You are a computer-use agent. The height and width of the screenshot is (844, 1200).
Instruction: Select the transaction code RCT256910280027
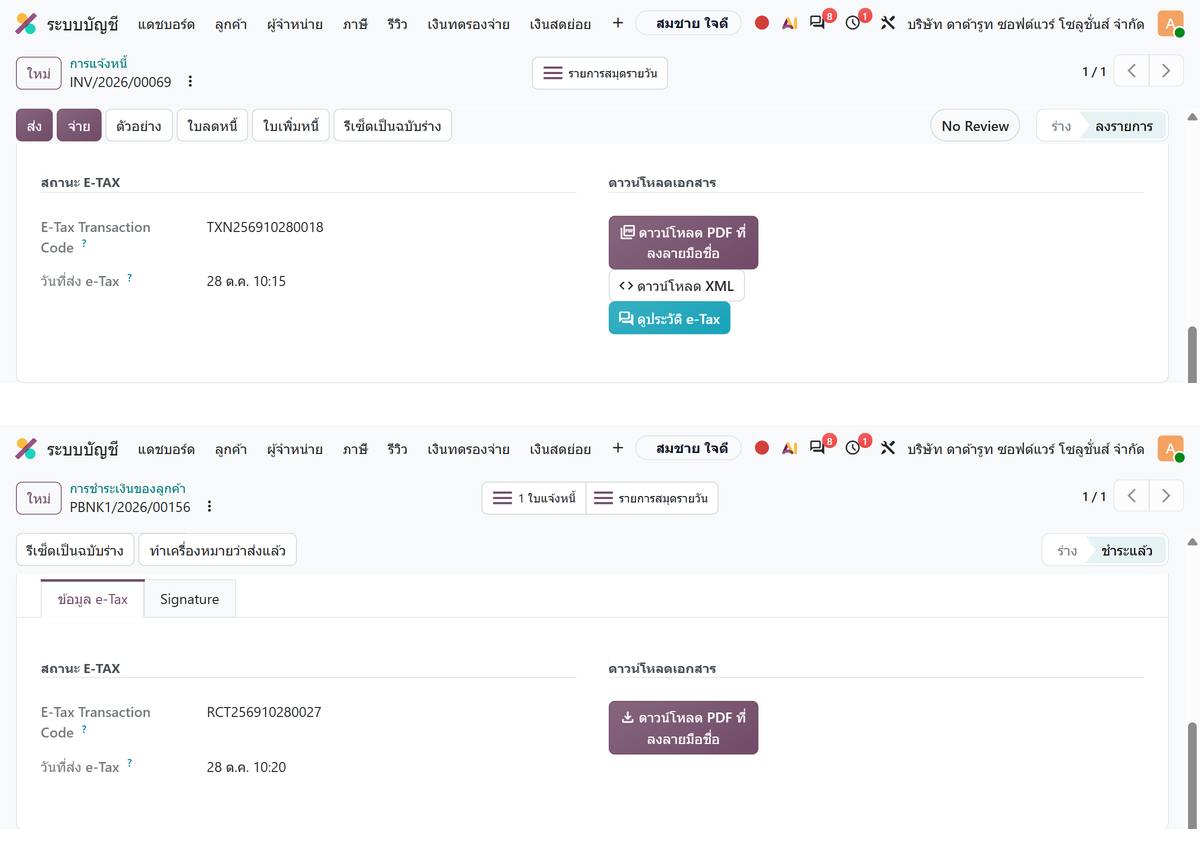coord(264,712)
